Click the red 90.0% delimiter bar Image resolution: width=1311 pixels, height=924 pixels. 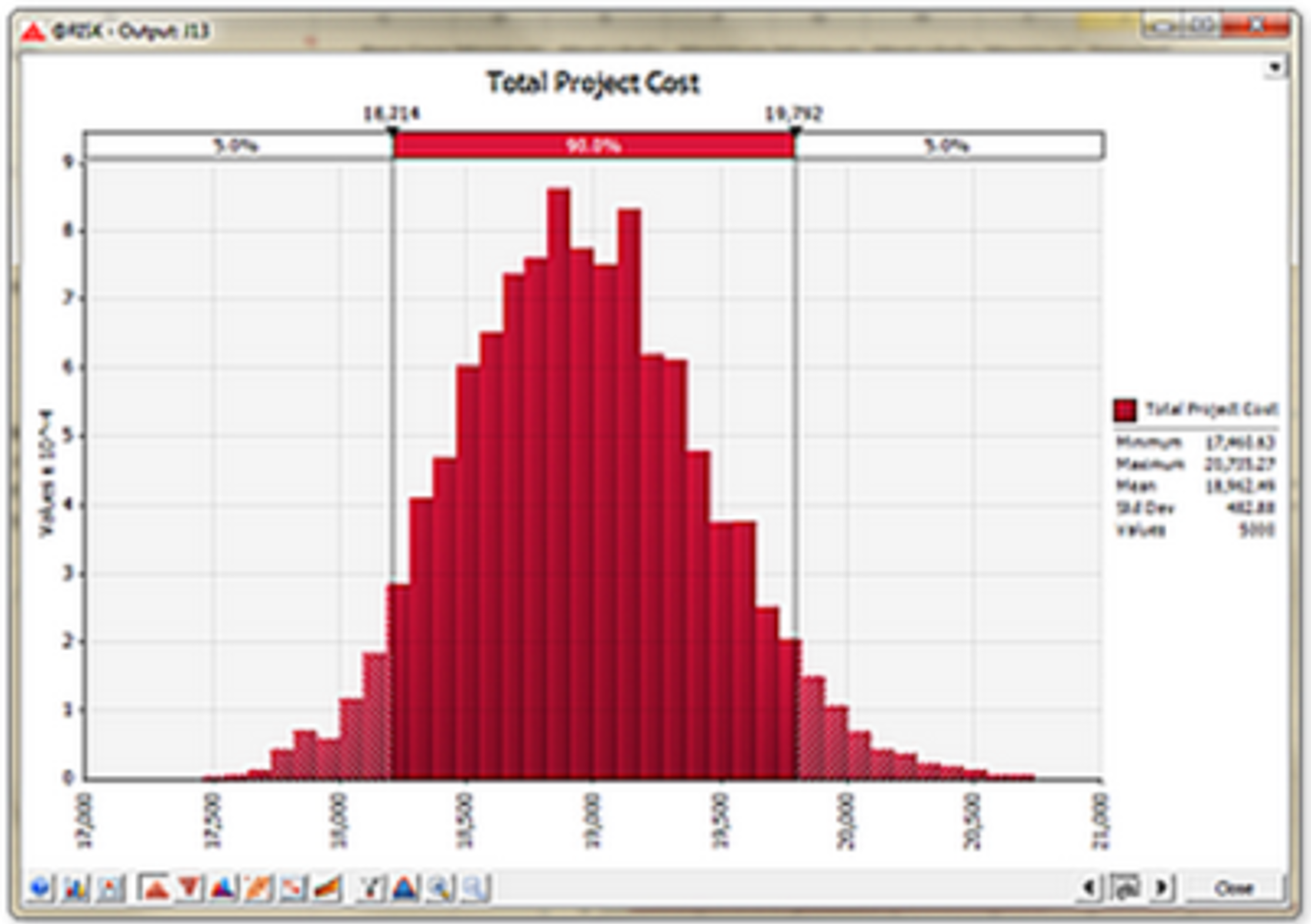593,145
